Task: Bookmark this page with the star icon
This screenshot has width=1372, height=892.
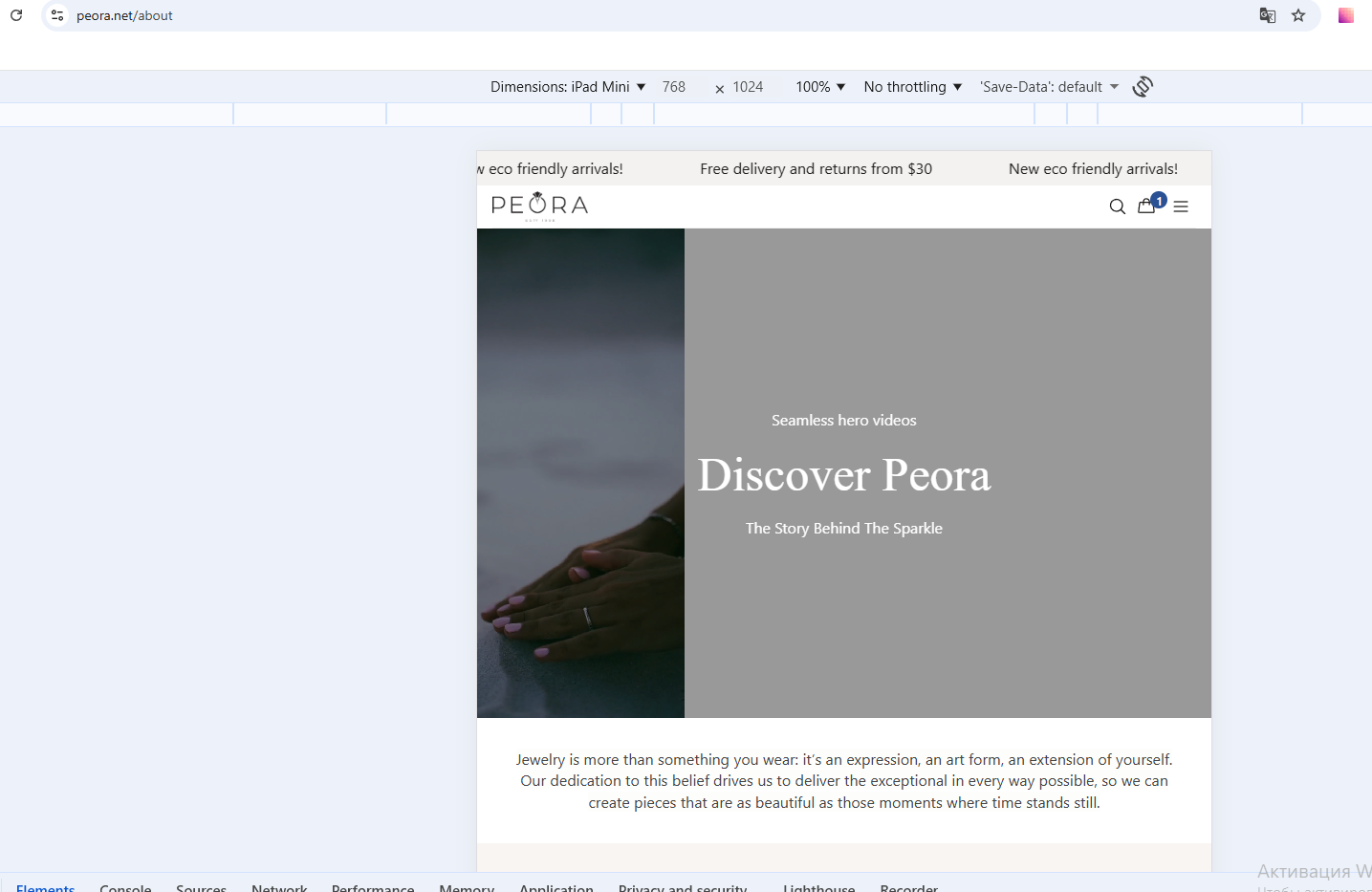Action: click(1298, 15)
